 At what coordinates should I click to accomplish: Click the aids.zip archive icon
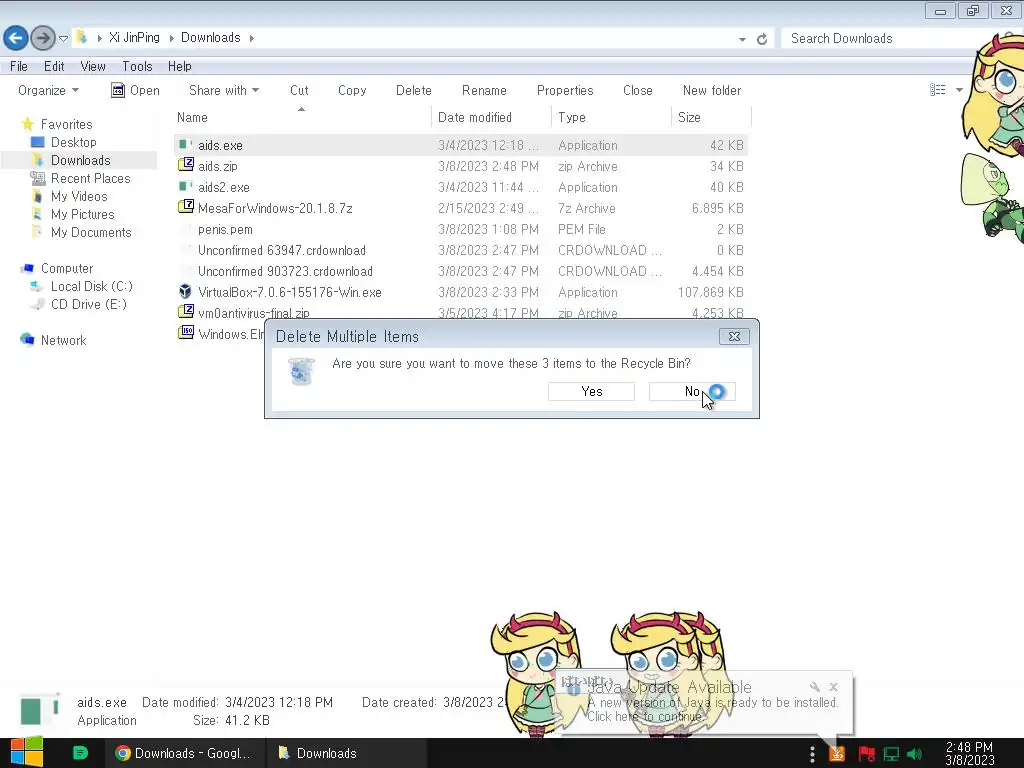[186, 165]
